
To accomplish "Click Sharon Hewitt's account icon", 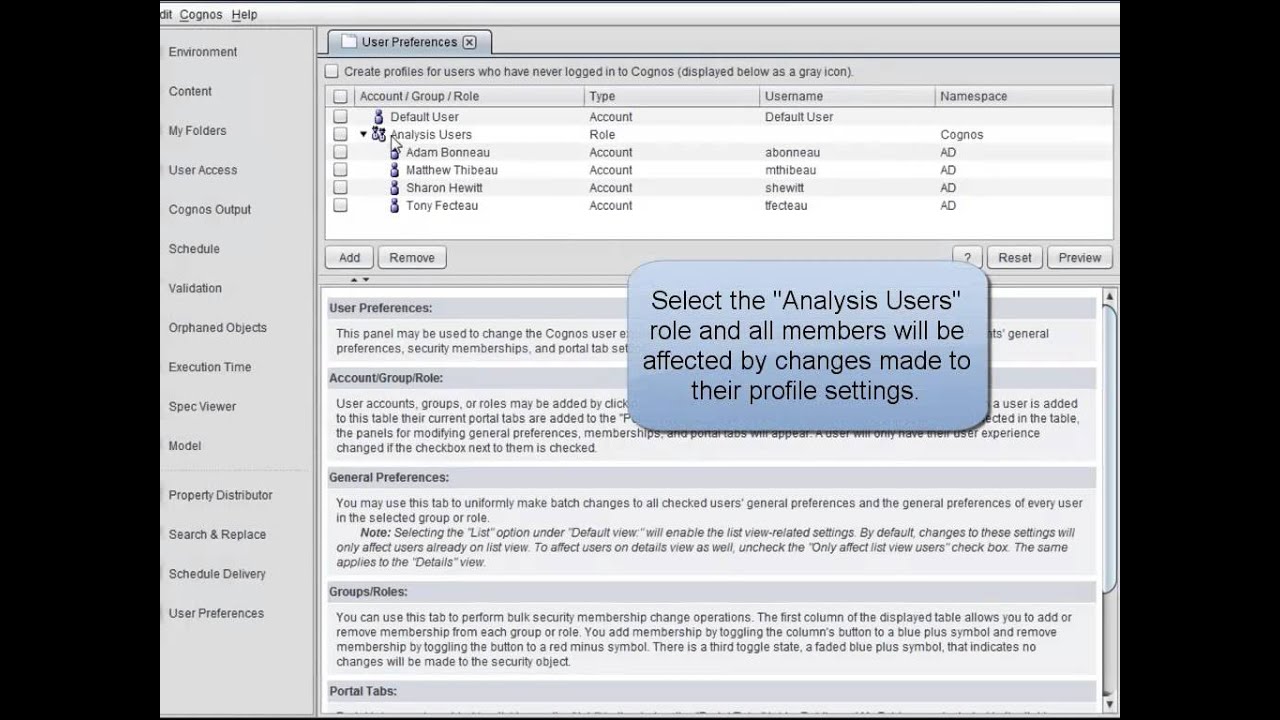I will point(394,188).
